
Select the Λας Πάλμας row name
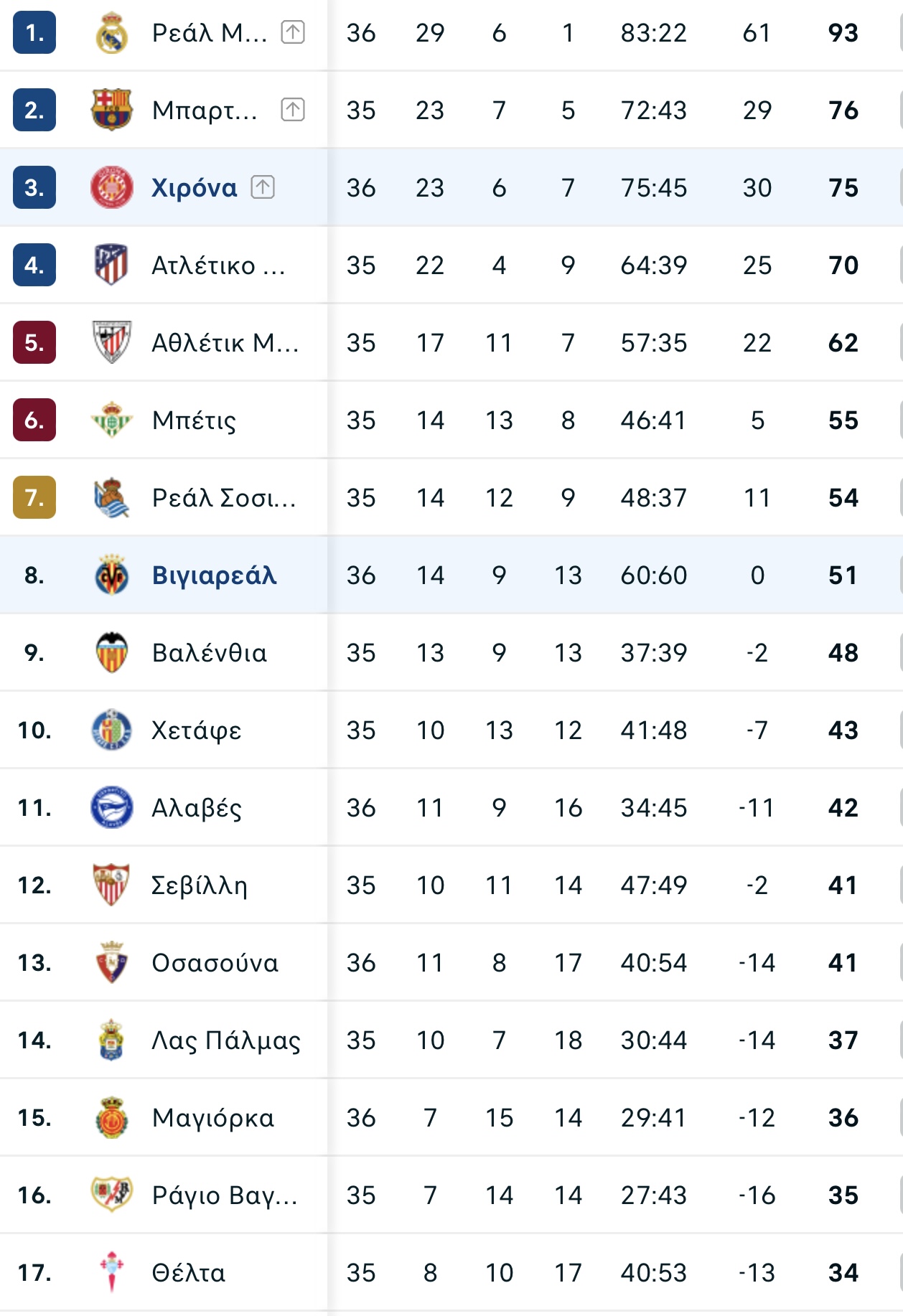[x=226, y=1040]
